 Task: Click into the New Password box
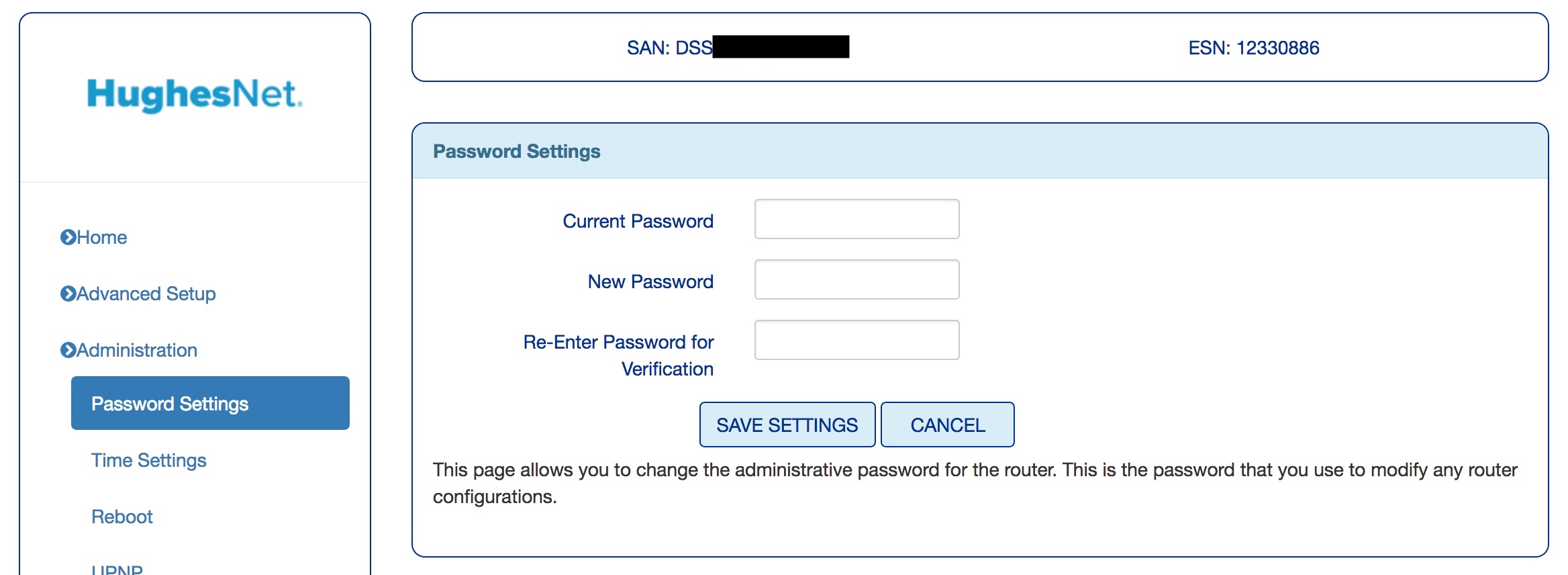pos(856,279)
